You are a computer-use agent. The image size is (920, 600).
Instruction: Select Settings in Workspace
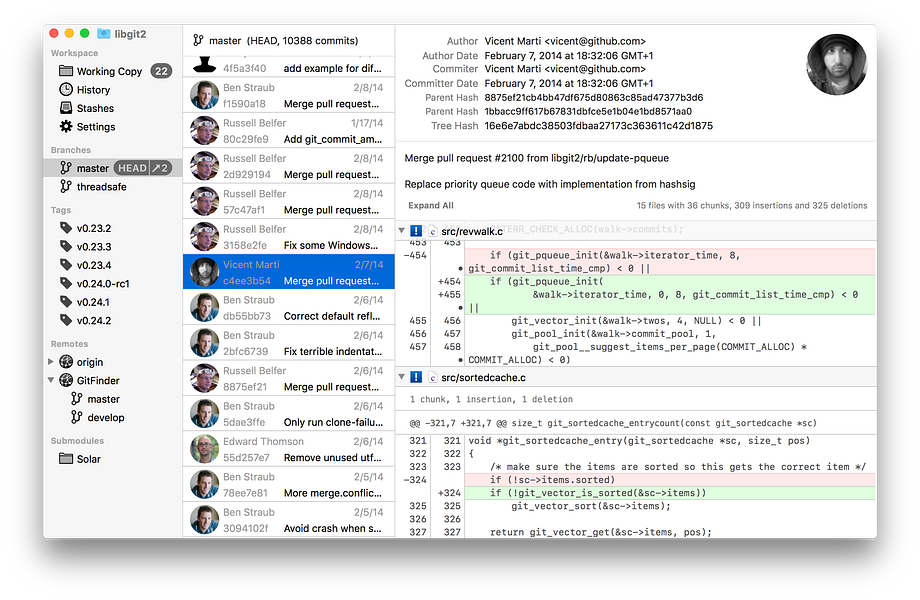pos(113,127)
